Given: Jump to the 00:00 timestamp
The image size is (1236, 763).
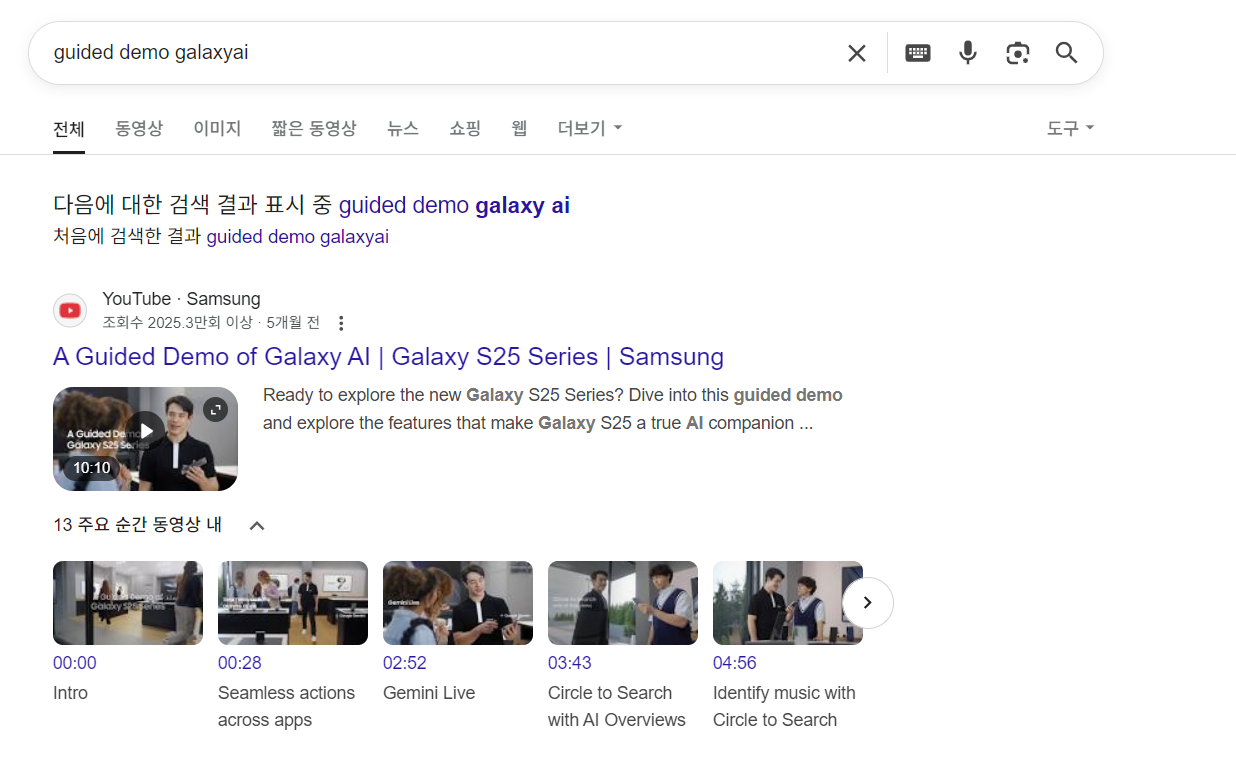Looking at the screenshot, I should click(75, 663).
